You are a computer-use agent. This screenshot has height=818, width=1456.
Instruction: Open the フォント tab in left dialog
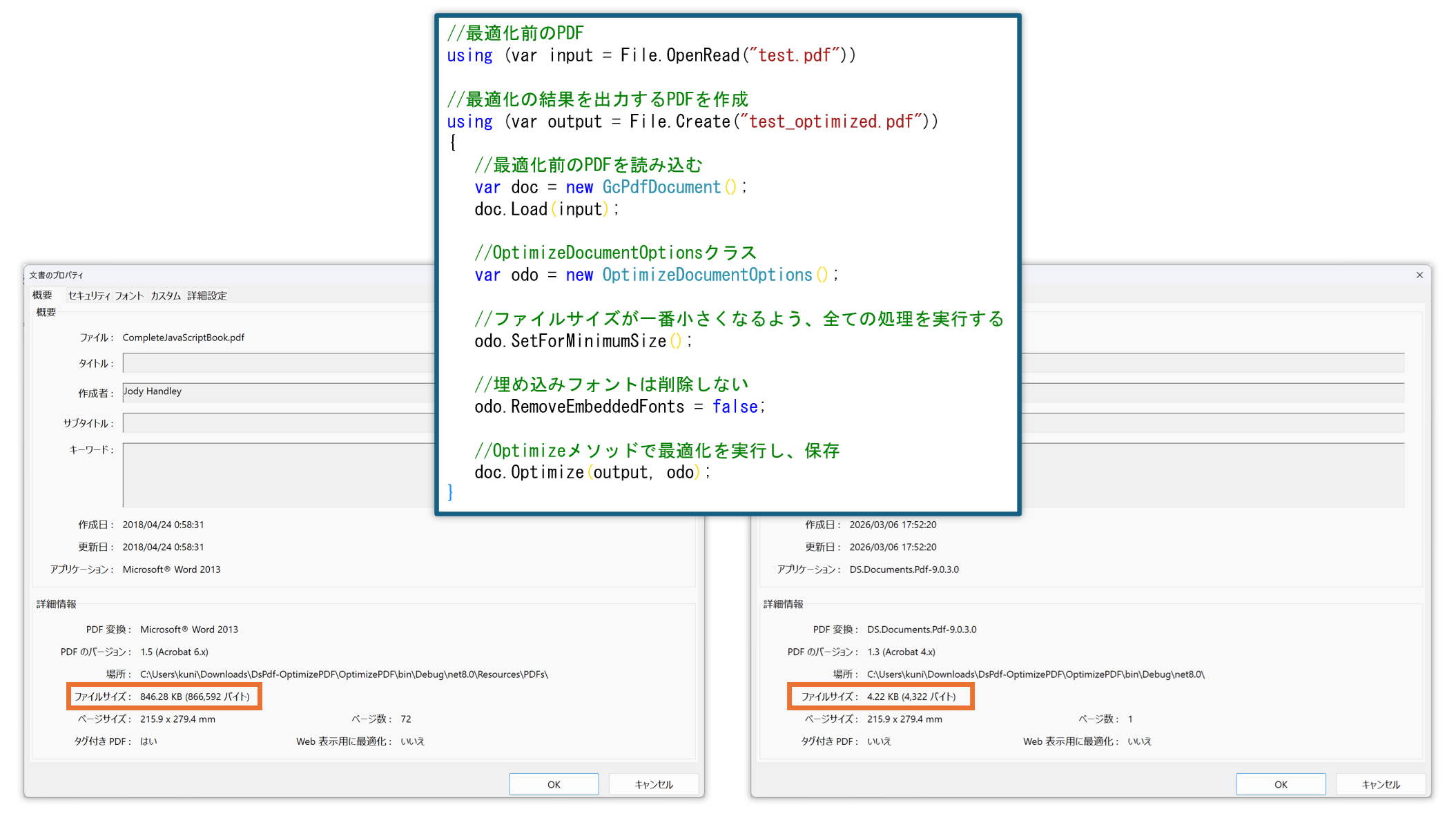tap(129, 295)
